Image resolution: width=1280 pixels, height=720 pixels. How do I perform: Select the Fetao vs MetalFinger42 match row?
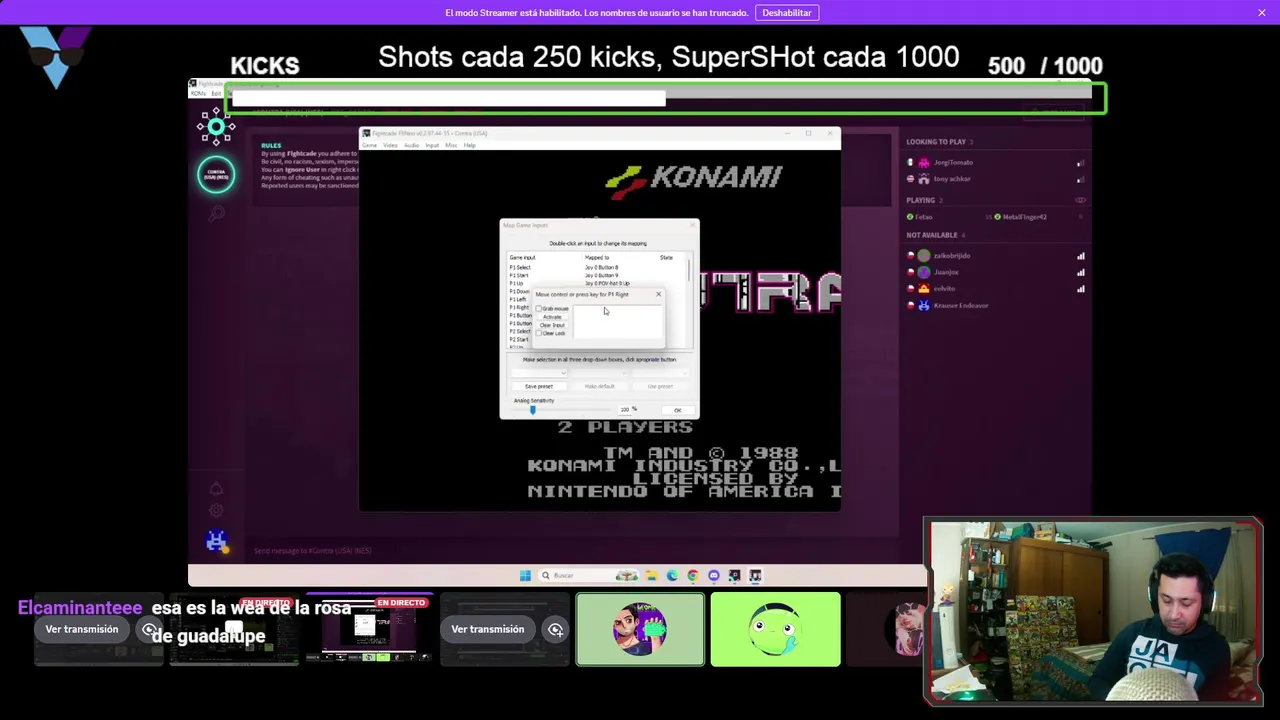click(x=995, y=217)
